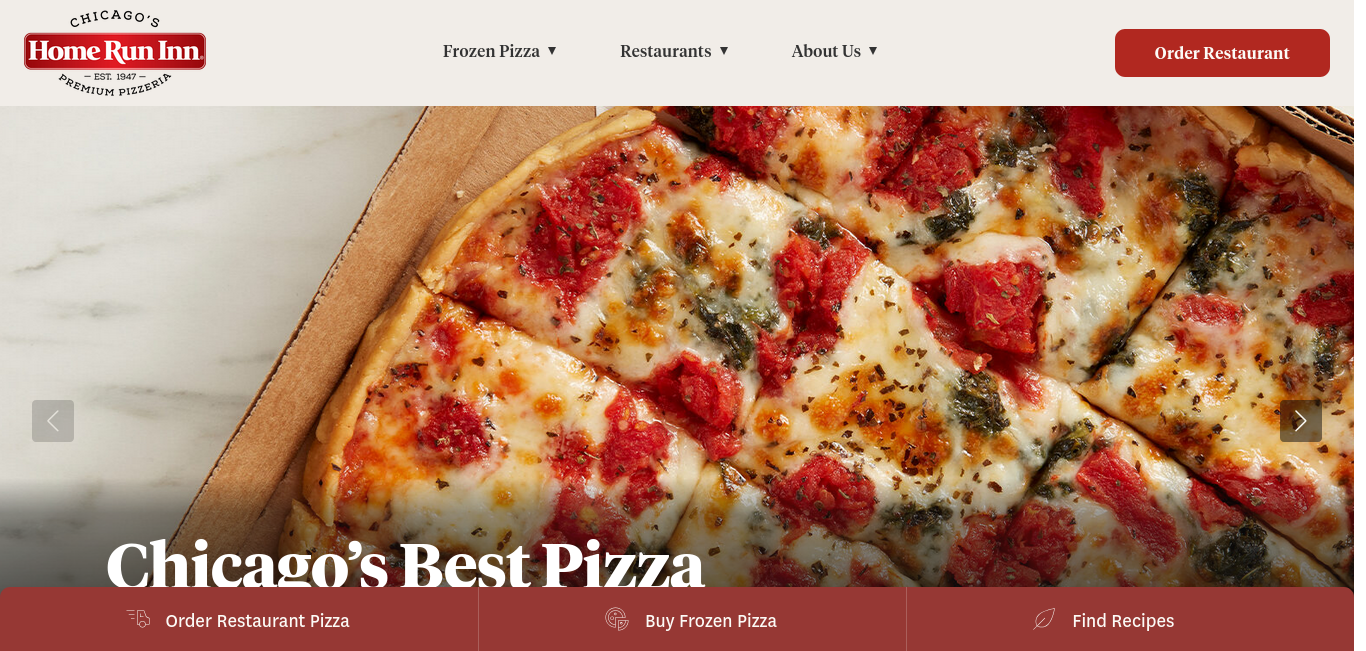The height and width of the screenshot is (651, 1366).
Task: Open the About Us menu label
Action: [826, 51]
